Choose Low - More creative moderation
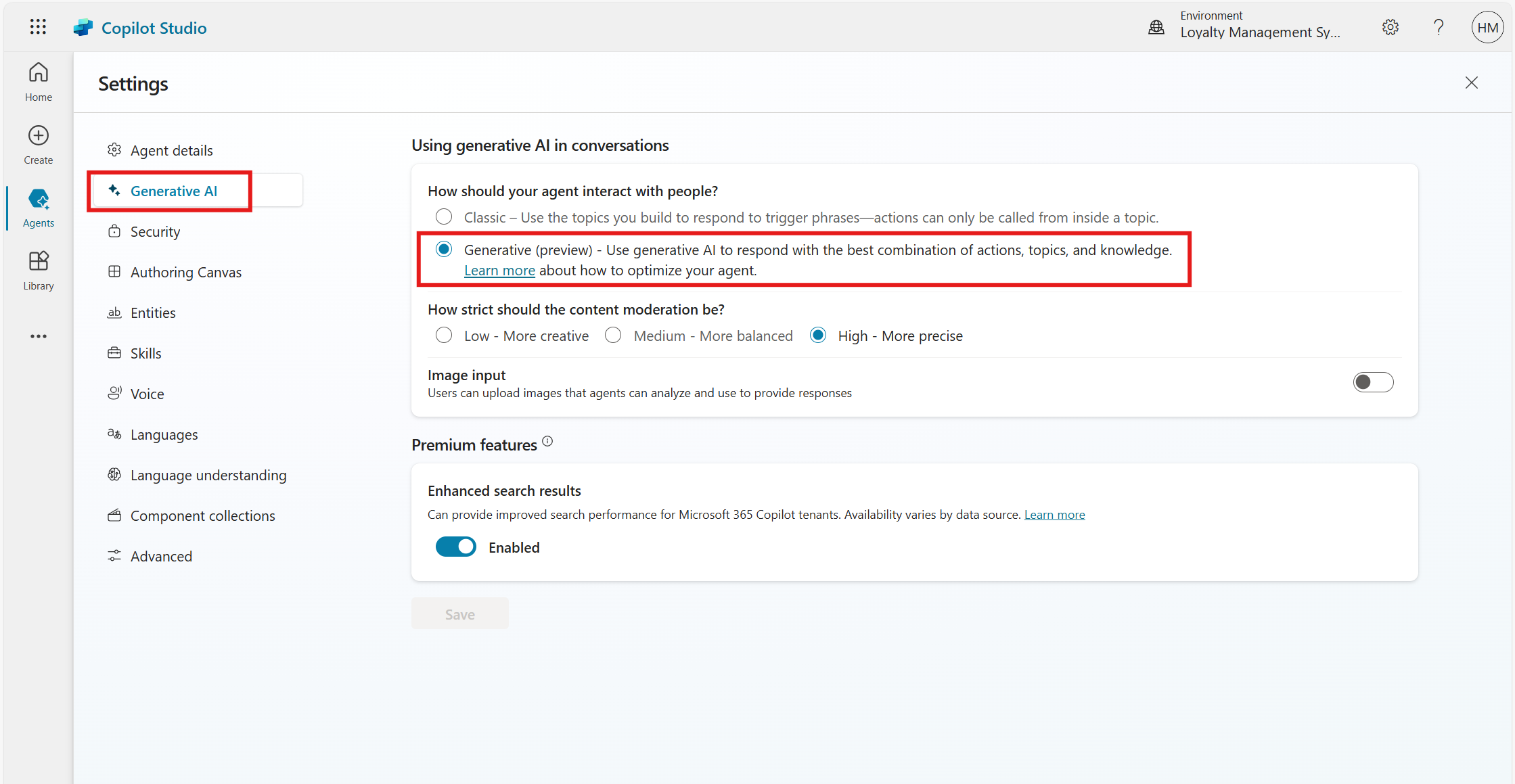 [x=444, y=336]
